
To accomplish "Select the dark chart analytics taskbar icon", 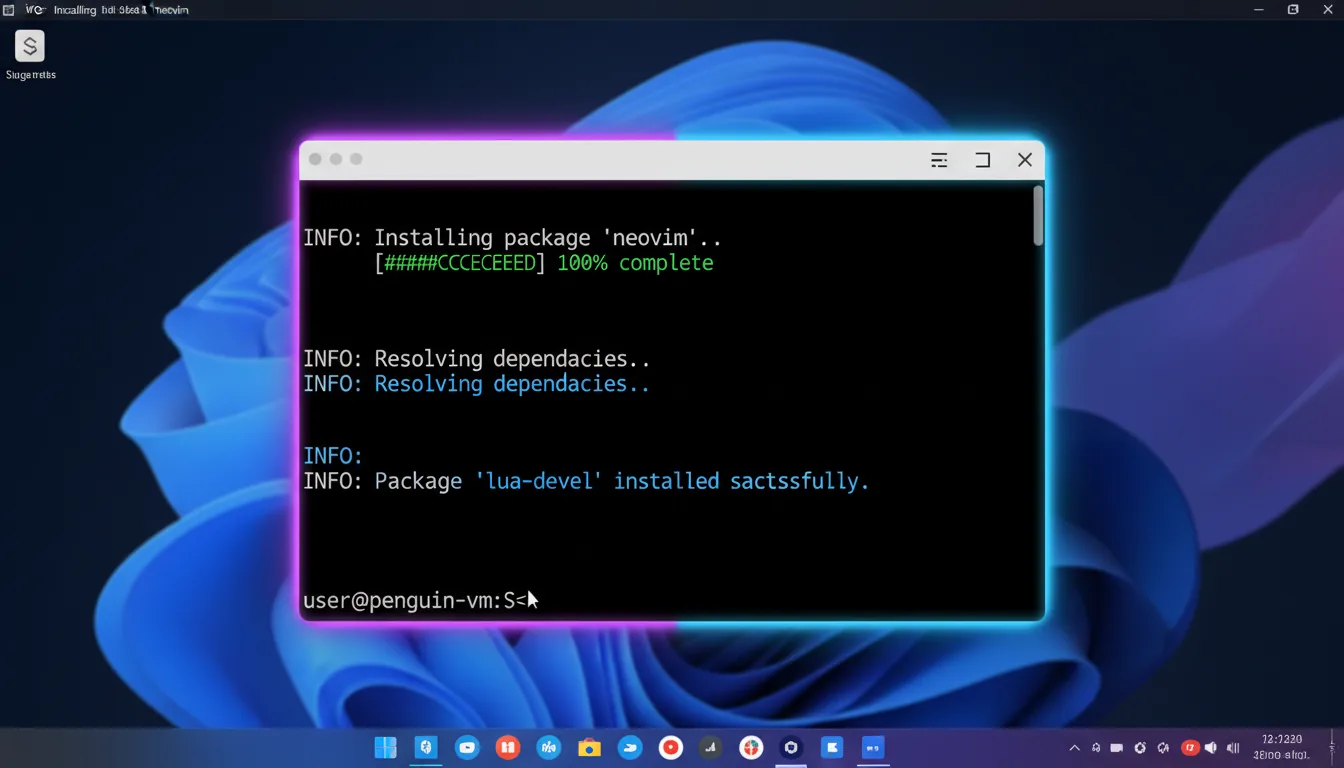I will [x=710, y=747].
